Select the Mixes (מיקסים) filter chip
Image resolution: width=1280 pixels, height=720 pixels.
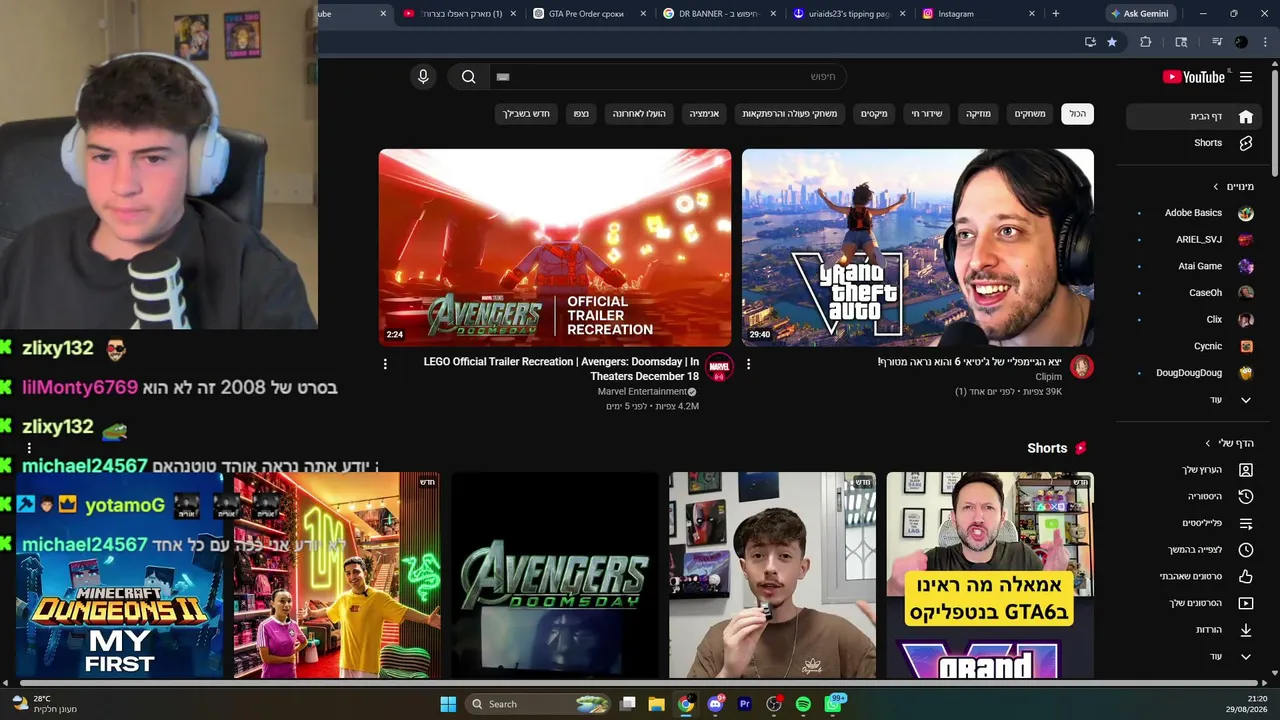point(875,114)
